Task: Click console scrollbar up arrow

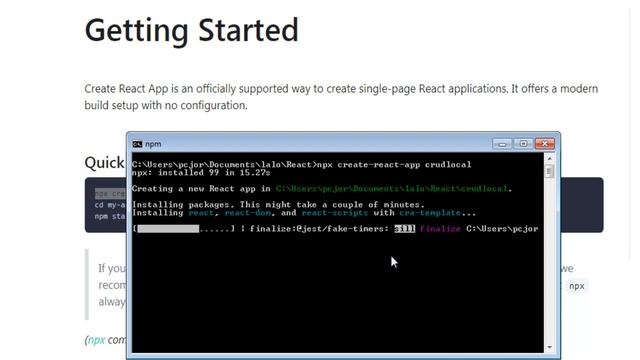Action: 549,158
